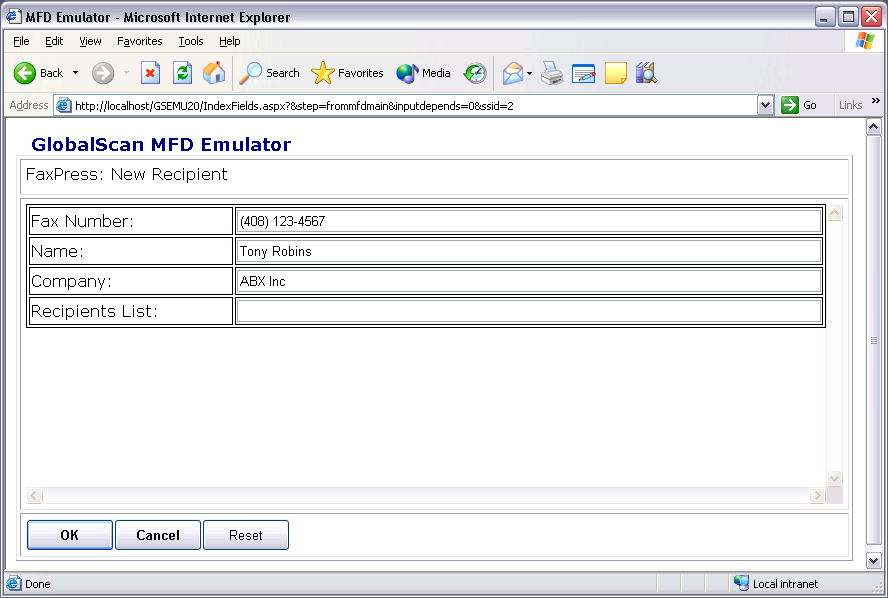Image resolution: width=888 pixels, height=598 pixels.
Task: Click the Research books icon
Action: (x=646, y=73)
